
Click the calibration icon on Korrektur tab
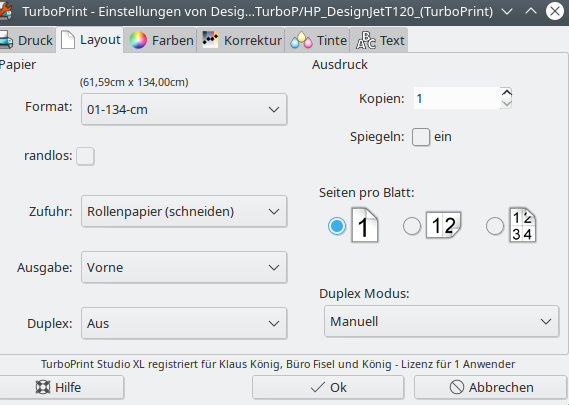(210, 40)
